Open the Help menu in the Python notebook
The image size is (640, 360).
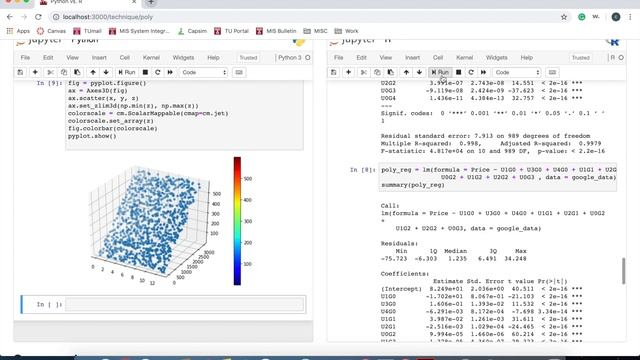(x=213, y=58)
